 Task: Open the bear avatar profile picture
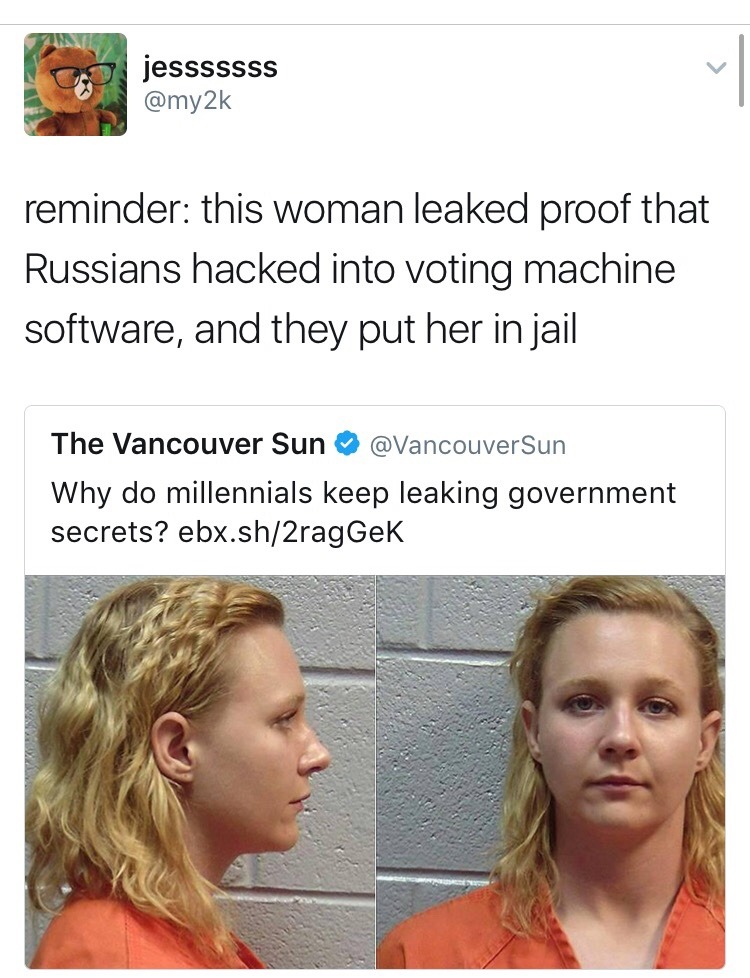75,84
